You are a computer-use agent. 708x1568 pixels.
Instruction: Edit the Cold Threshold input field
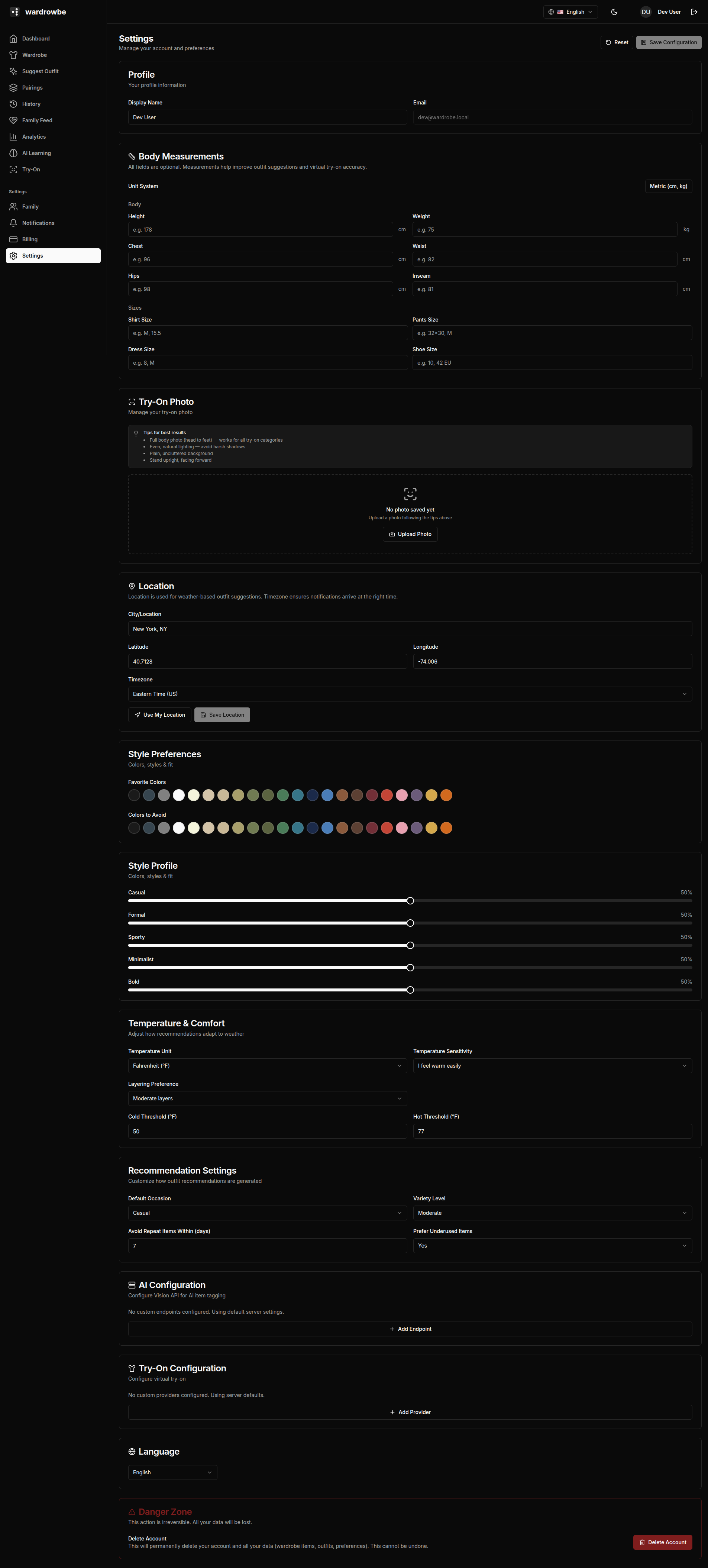click(x=266, y=1131)
